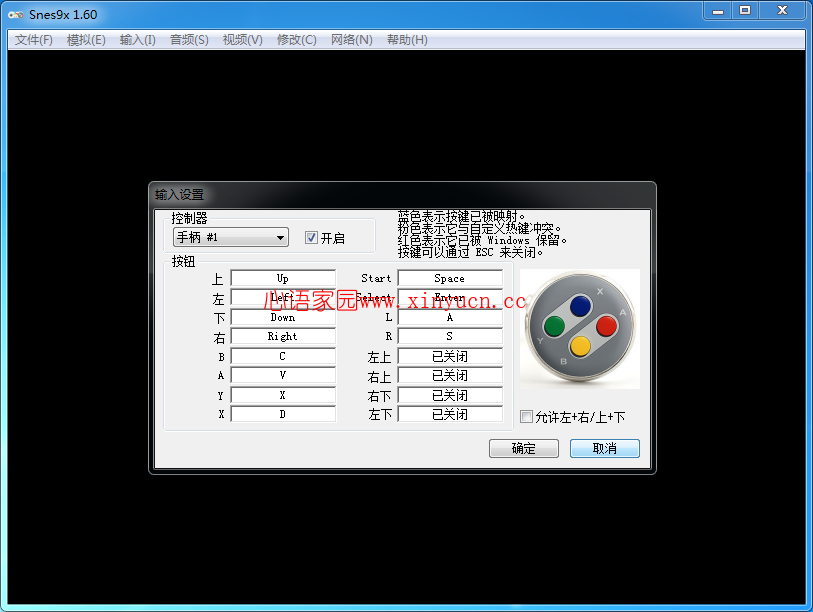This screenshot has width=813, height=612.
Task: Click the Snes9x icon in the title bar
Action: click(x=14, y=13)
